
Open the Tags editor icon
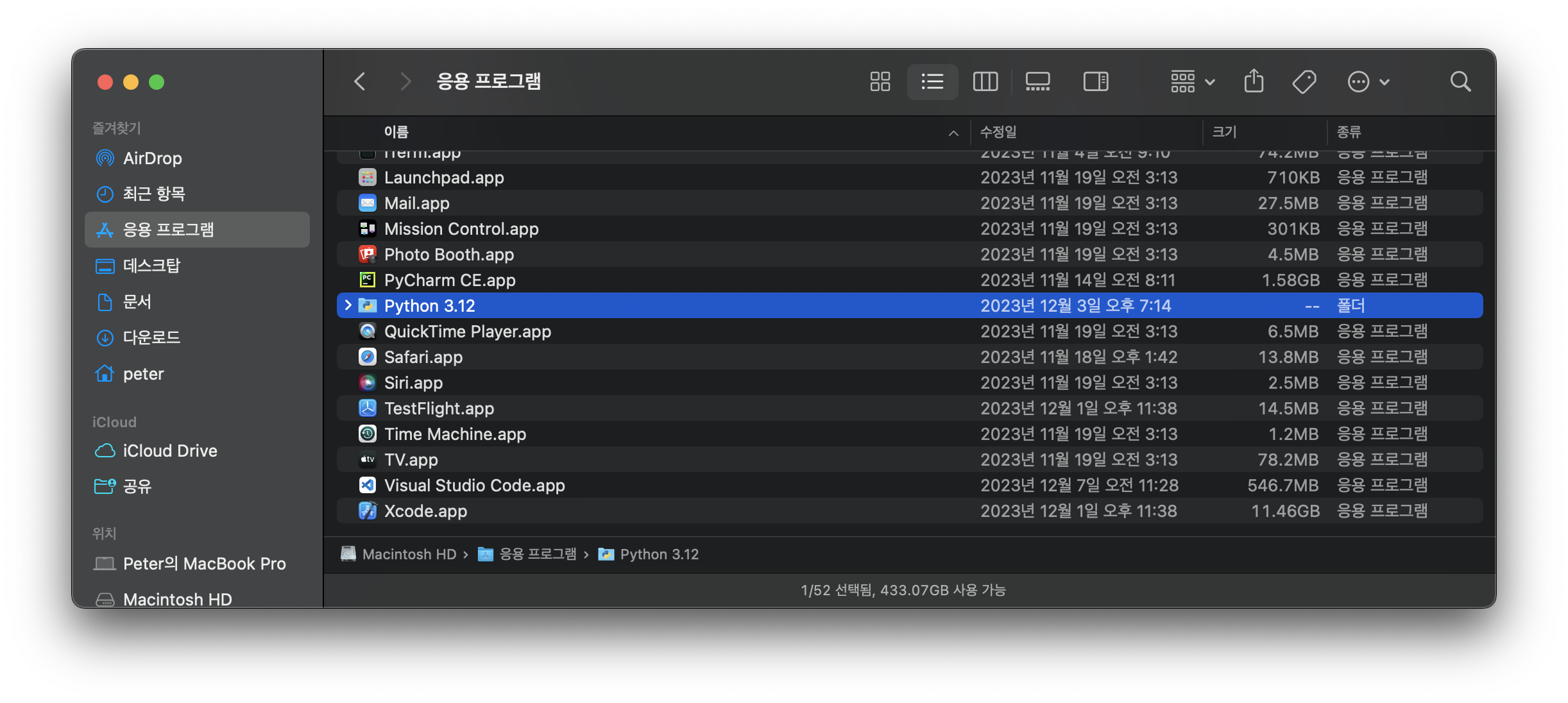tap(1304, 81)
